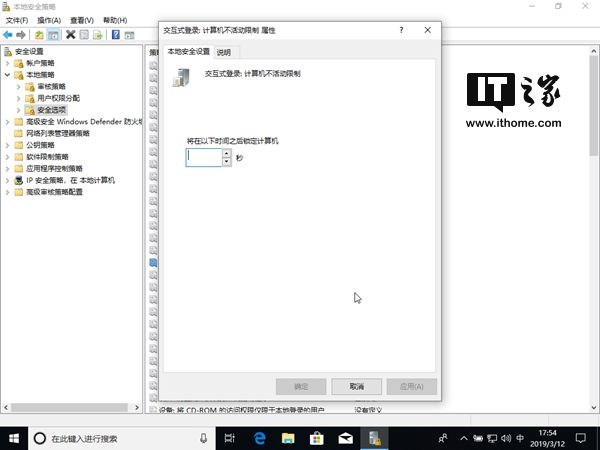The height and width of the screenshot is (450, 600).
Task: Open Microsoft Edge from the taskbar
Action: pos(259,438)
